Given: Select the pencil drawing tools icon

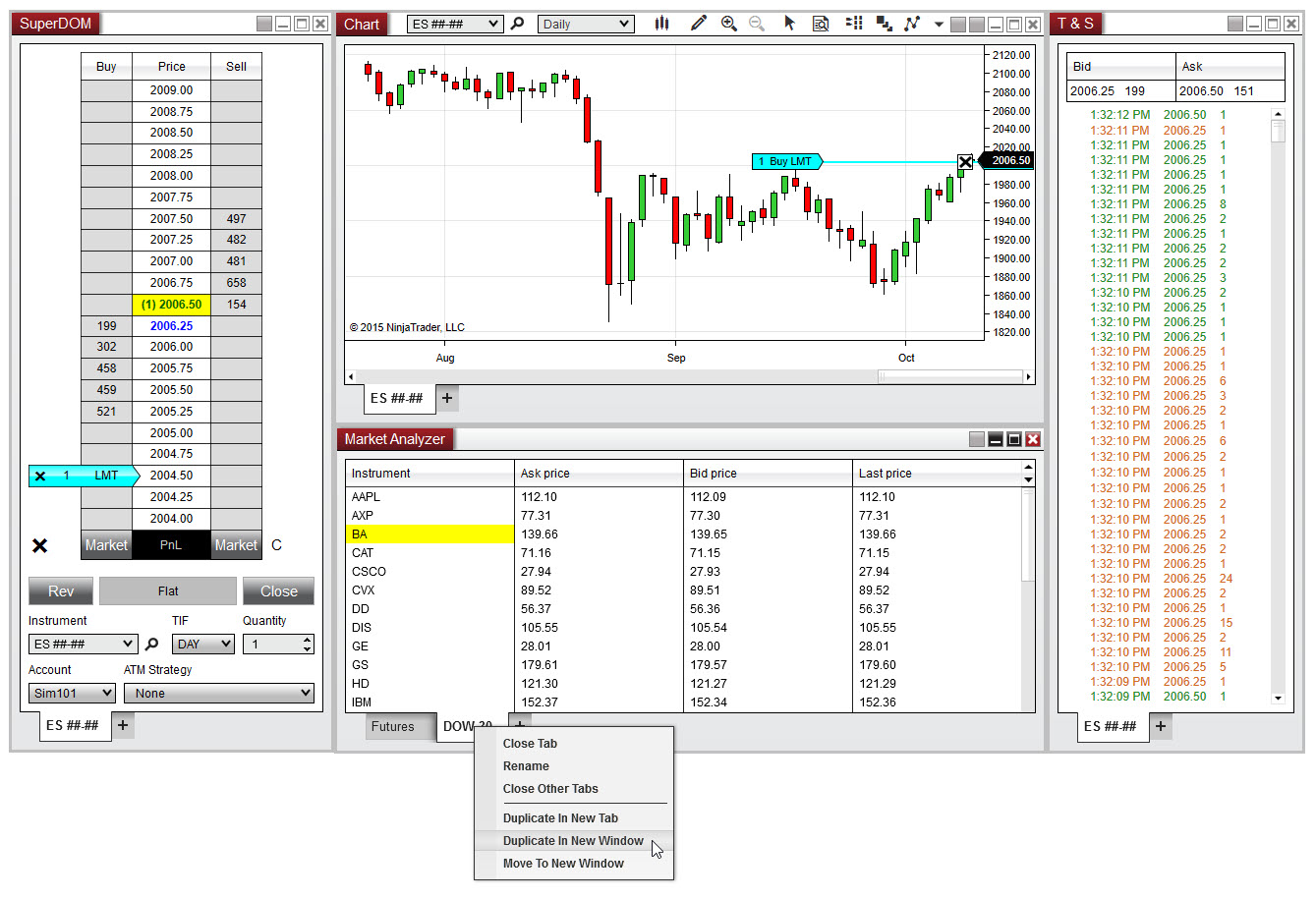Looking at the screenshot, I should pos(698,24).
